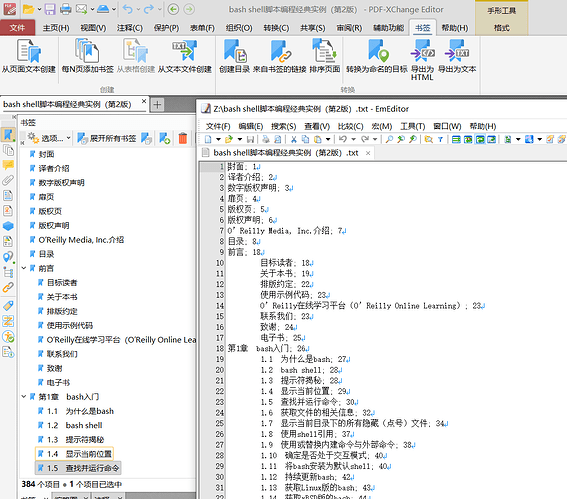Open the EmEditor Undo history dropdown arrow
Image resolution: width=567 pixels, height=499 pixels.
click(x=353, y=139)
